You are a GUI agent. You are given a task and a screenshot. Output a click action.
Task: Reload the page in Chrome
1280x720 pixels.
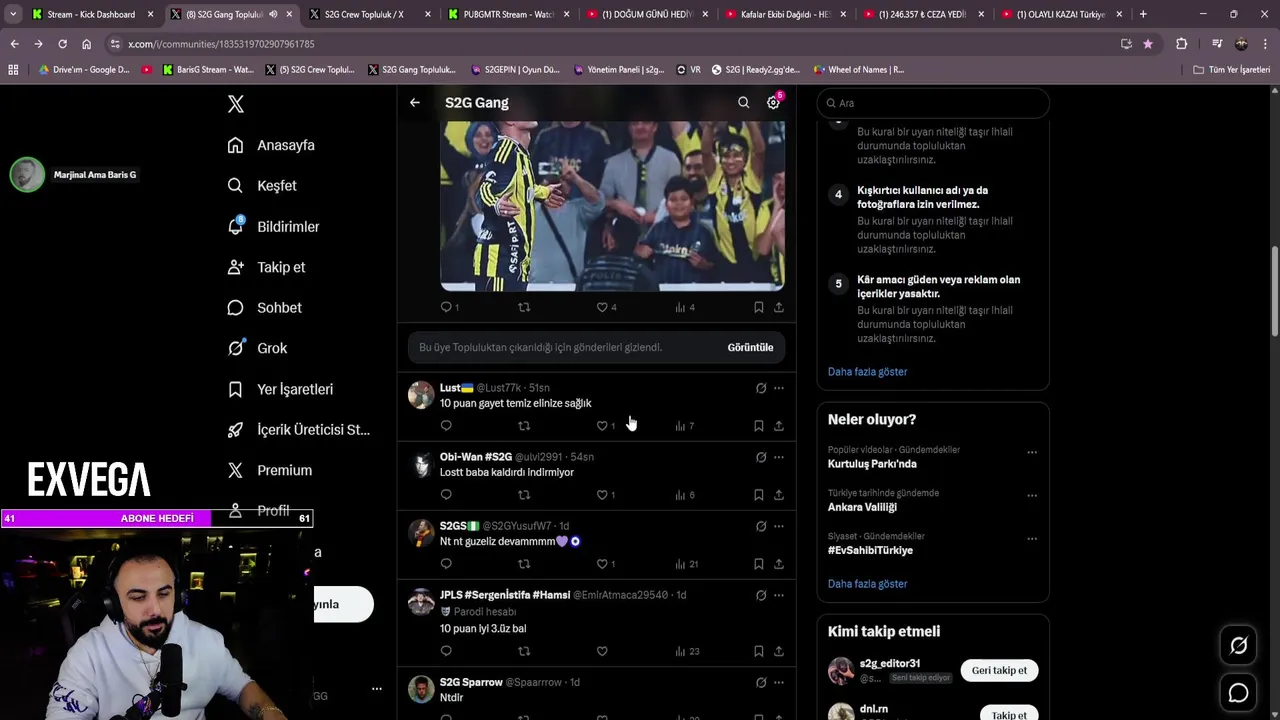tap(62, 44)
